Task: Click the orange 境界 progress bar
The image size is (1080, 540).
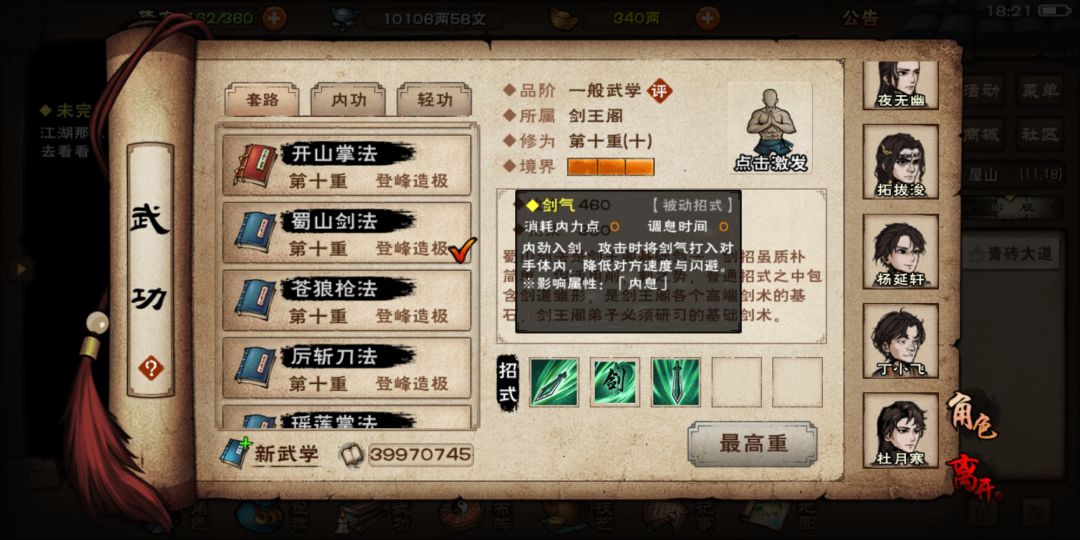Action: (x=610, y=167)
